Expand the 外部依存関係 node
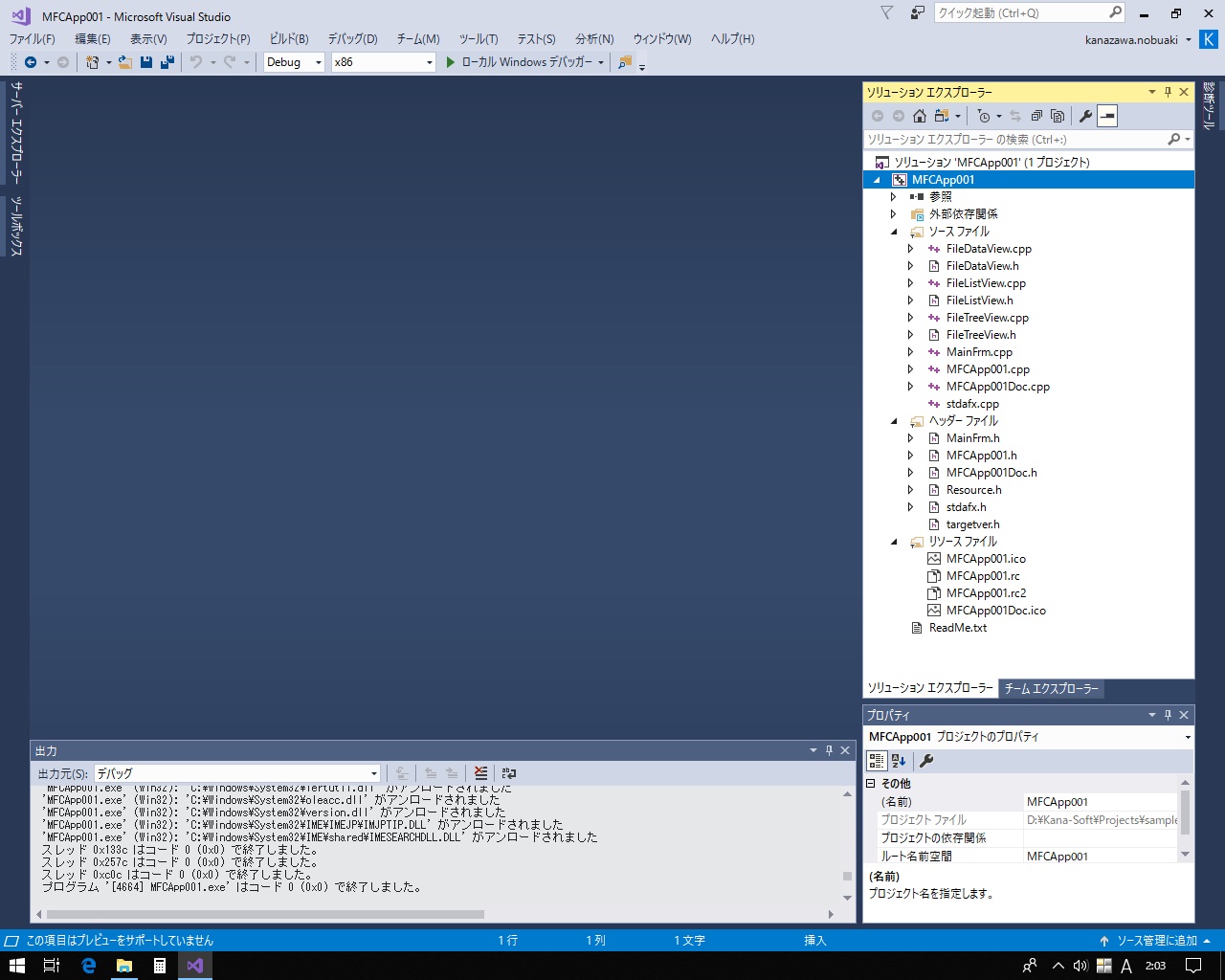Viewport: 1225px width, 980px height. pyautogui.click(x=894, y=214)
